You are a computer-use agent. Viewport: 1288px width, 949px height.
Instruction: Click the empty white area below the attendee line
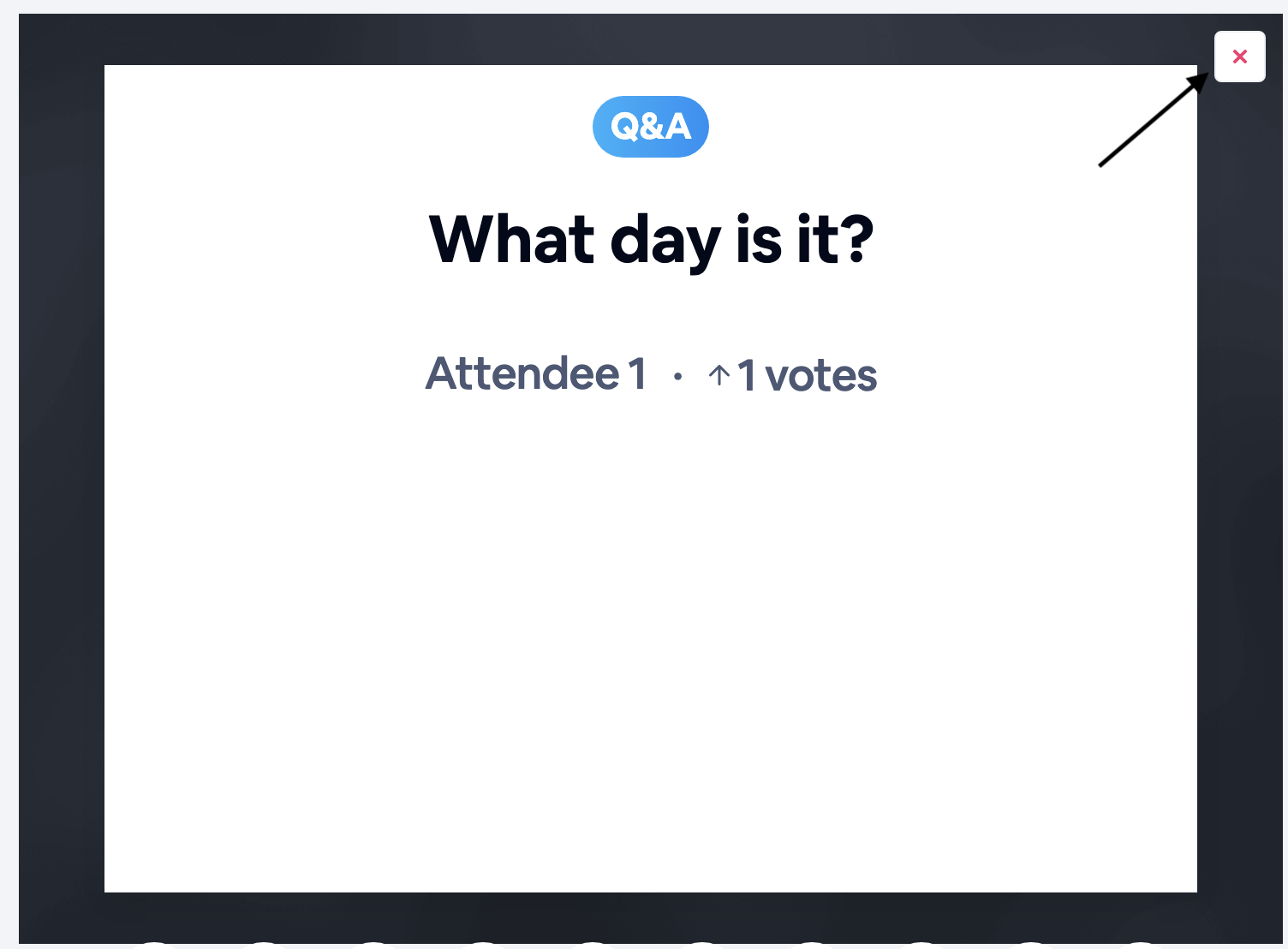[x=651, y=642]
